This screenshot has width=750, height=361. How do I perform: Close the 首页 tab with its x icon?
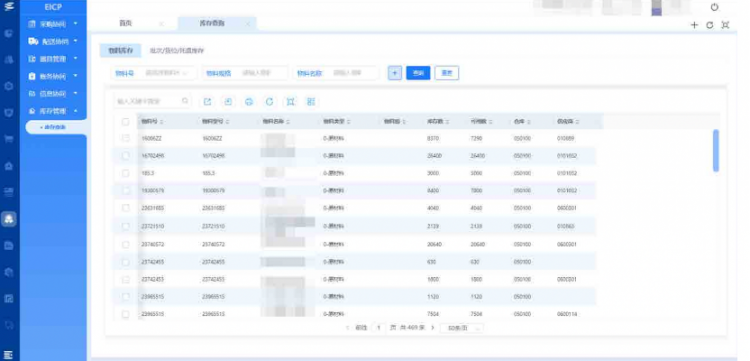(x=161, y=23)
